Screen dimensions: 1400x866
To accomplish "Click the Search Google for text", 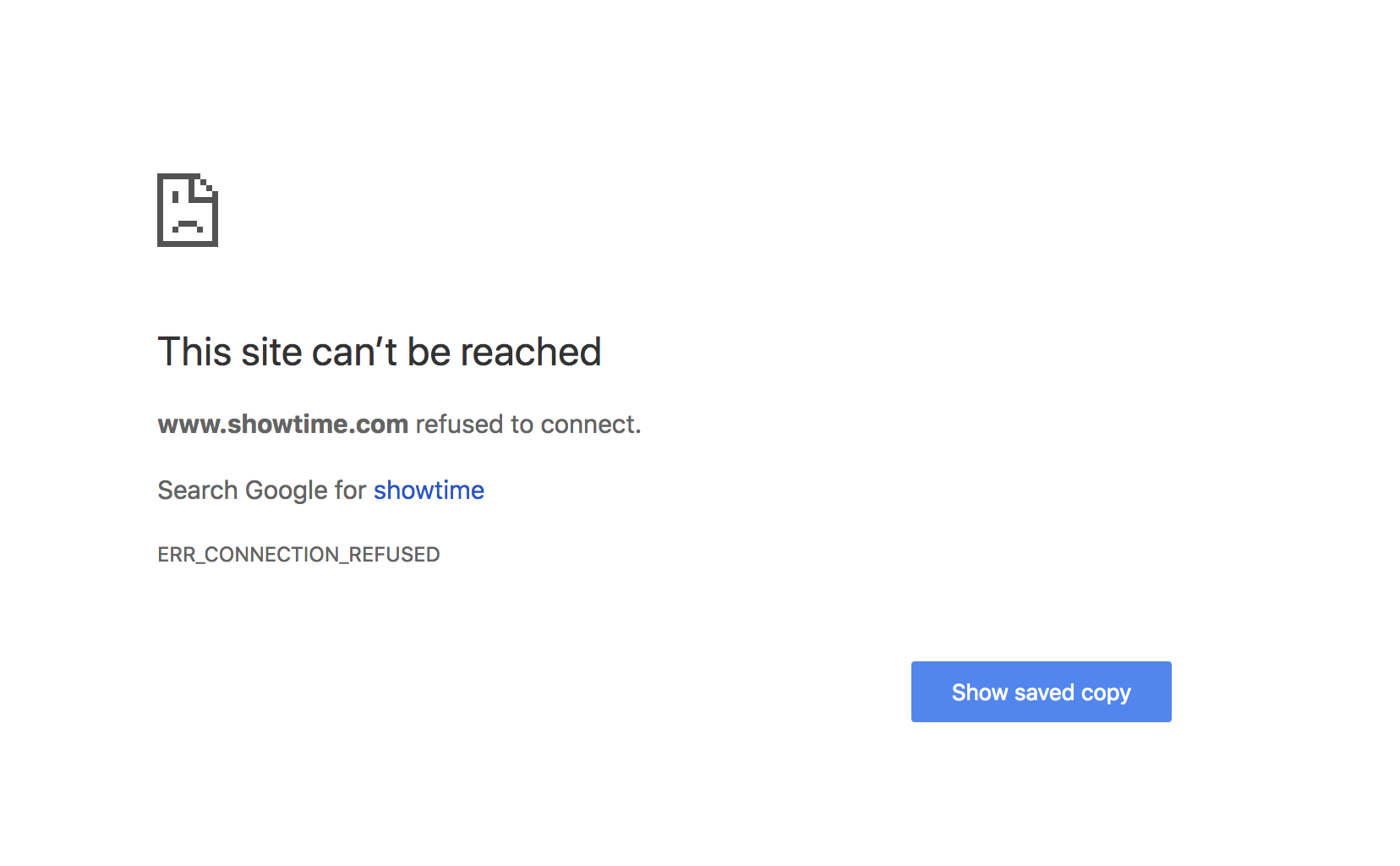I will tap(262, 491).
